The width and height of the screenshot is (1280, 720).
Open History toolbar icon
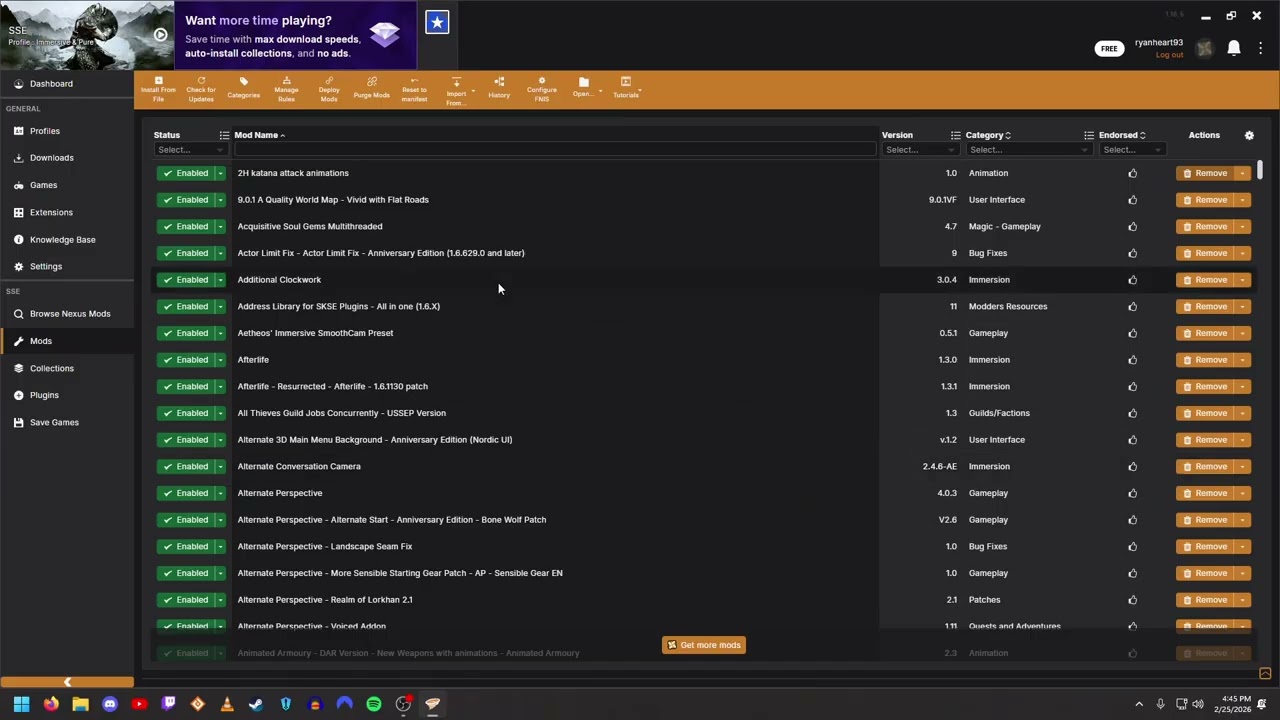coord(499,81)
